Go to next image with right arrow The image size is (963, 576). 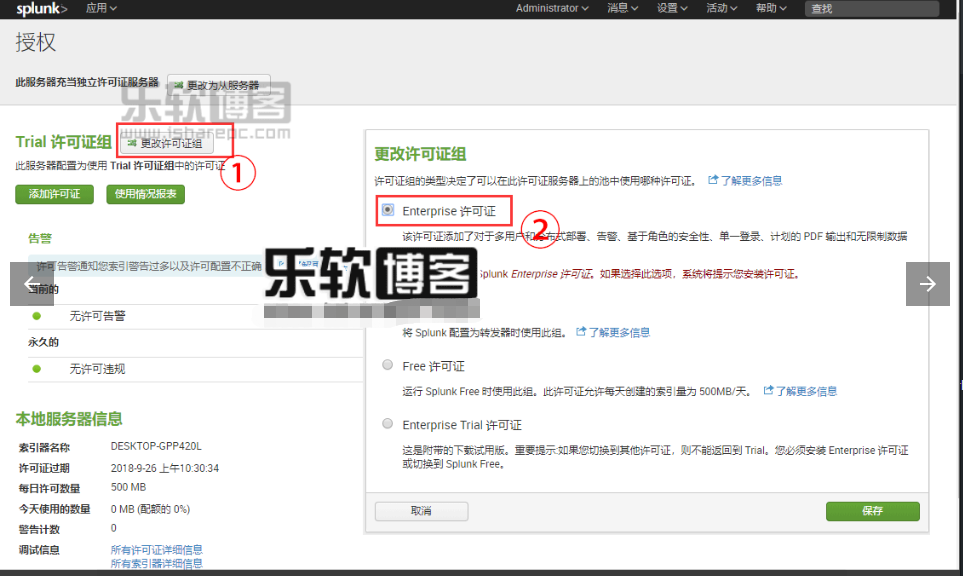click(x=927, y=284)
